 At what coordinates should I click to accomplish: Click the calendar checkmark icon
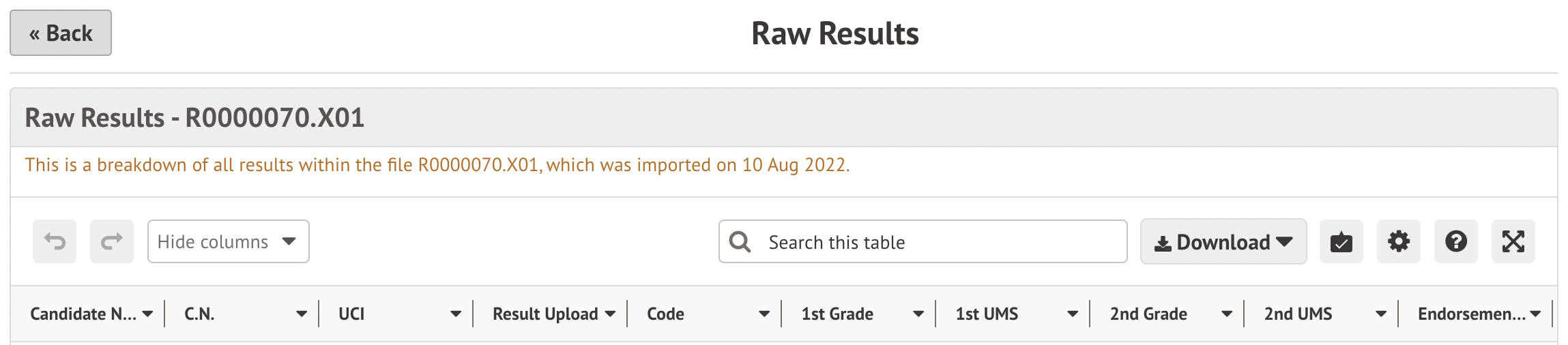coord(1341,241)
